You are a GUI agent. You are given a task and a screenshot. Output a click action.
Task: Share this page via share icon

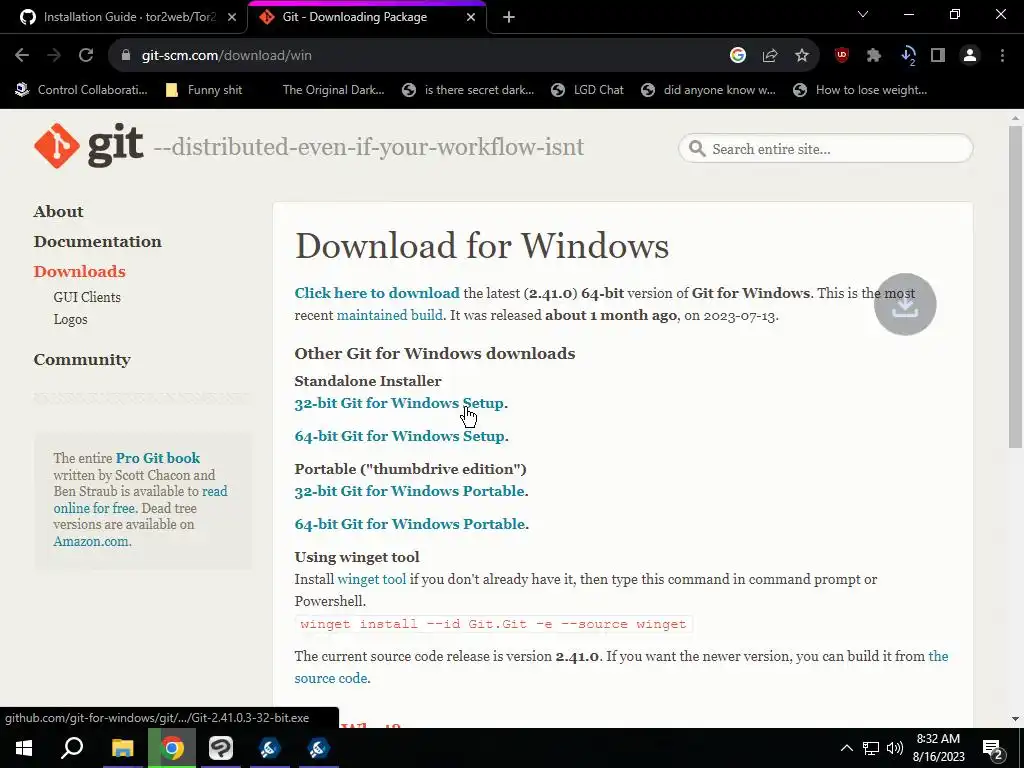(x=770, y=56)
